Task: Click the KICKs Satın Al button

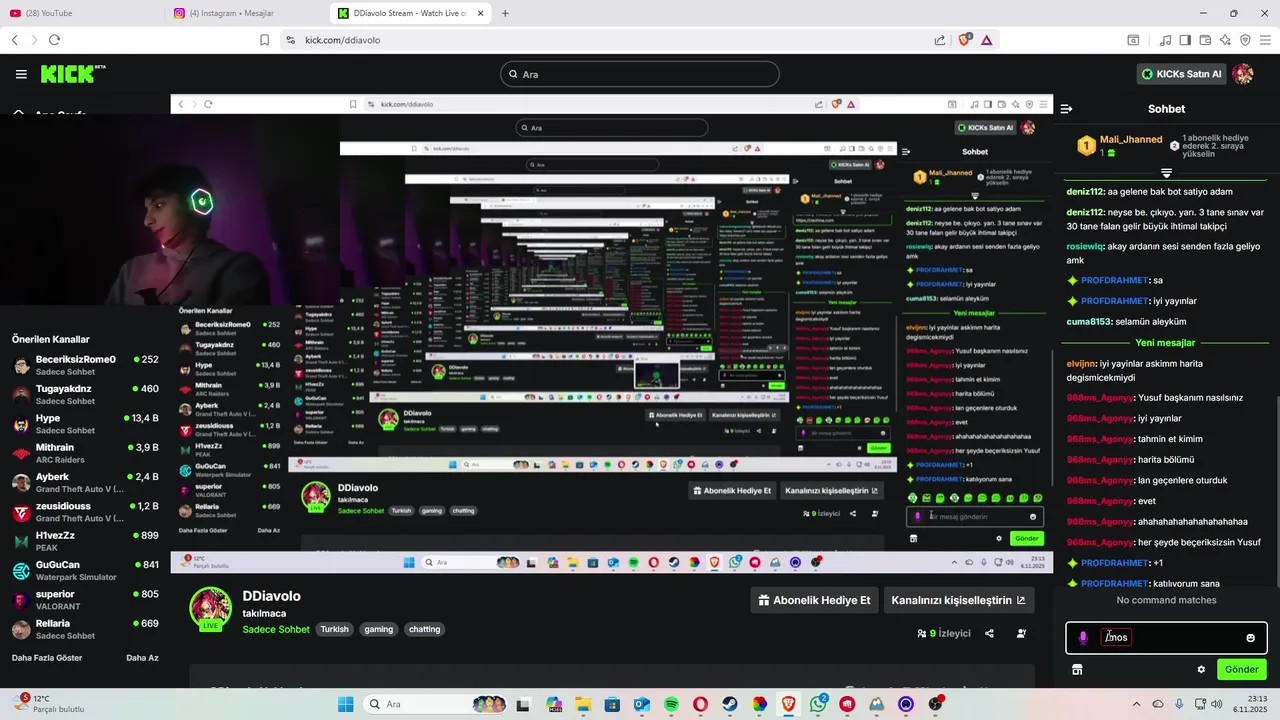Action: 1182,74
